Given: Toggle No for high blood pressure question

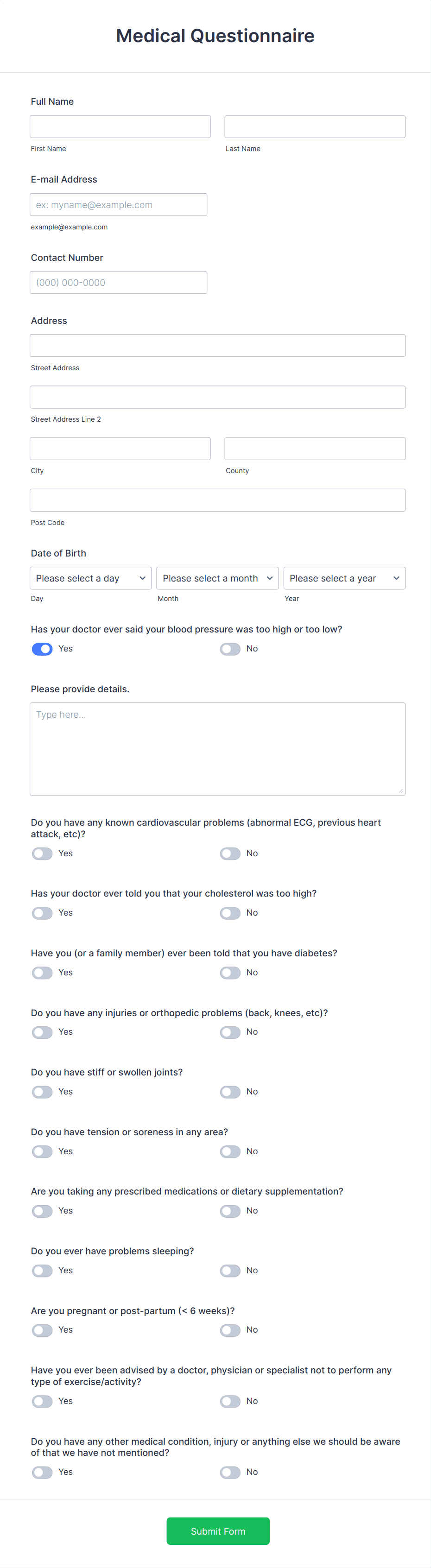Looking at the screenshot, I should (230, 648).
